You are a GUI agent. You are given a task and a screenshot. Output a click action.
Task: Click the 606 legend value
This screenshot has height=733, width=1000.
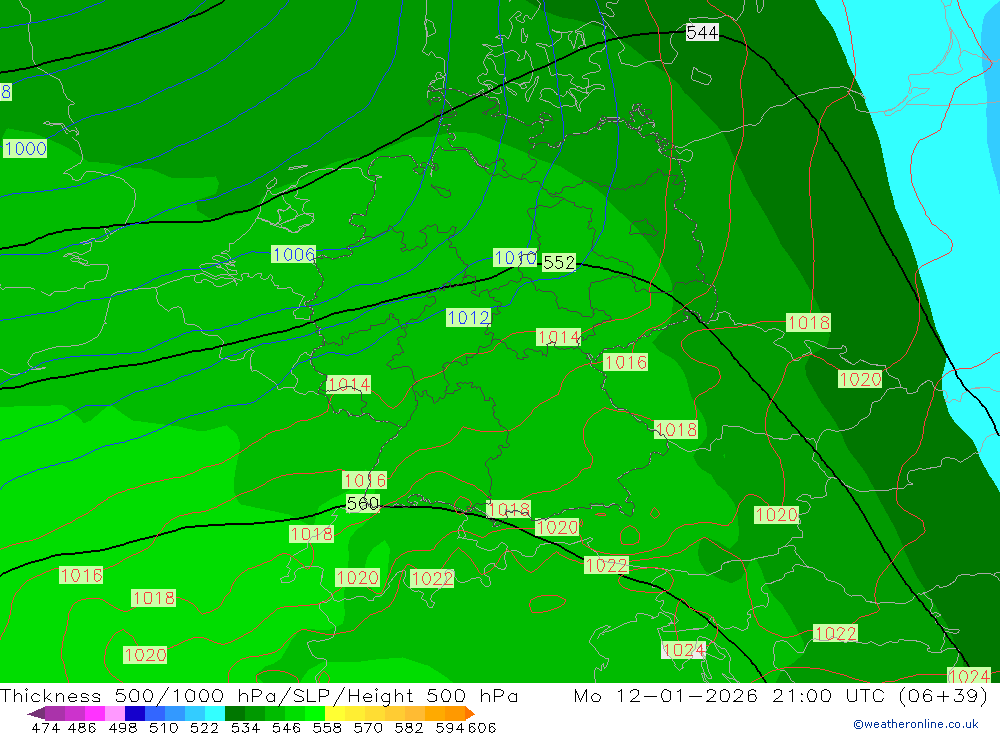[x=482, y=727]
